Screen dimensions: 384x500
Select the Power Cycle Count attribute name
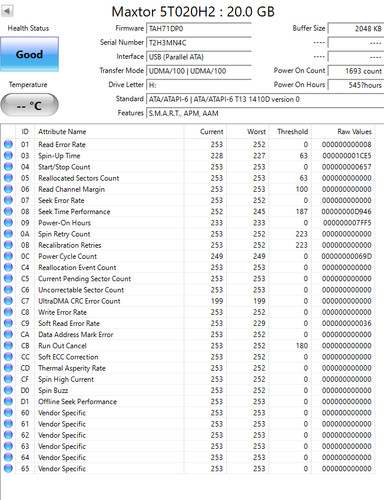pos(67,256)
